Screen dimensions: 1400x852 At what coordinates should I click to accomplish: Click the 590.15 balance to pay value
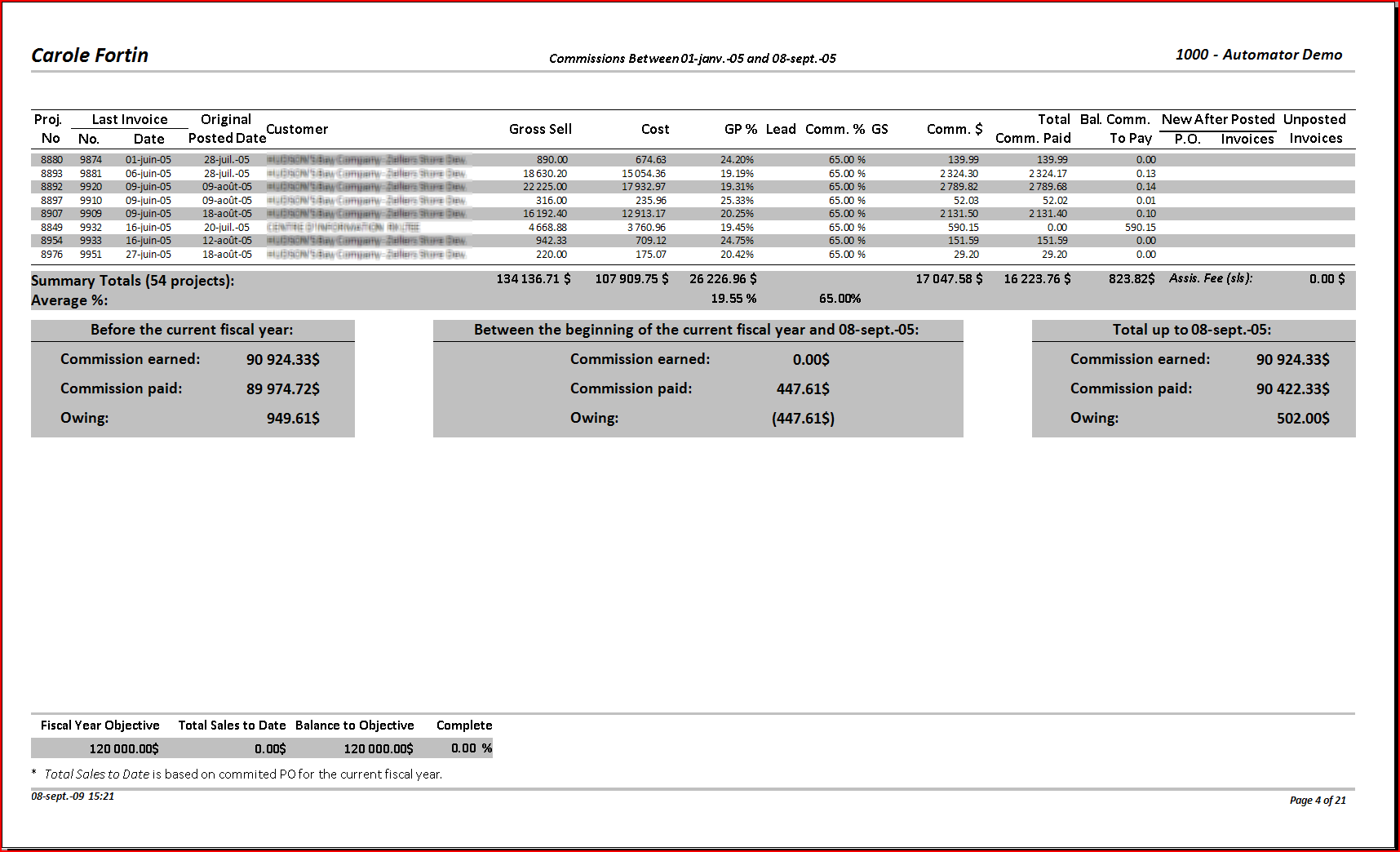pyautogui.click(x=1140, y=228)
